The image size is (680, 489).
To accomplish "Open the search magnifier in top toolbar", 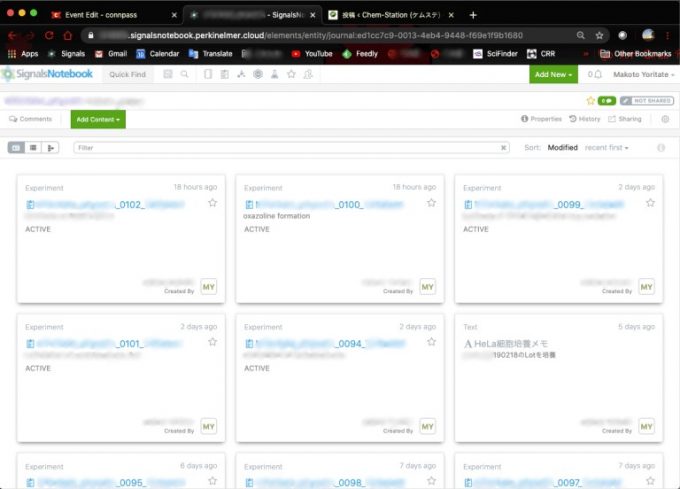I will [185, 74].
